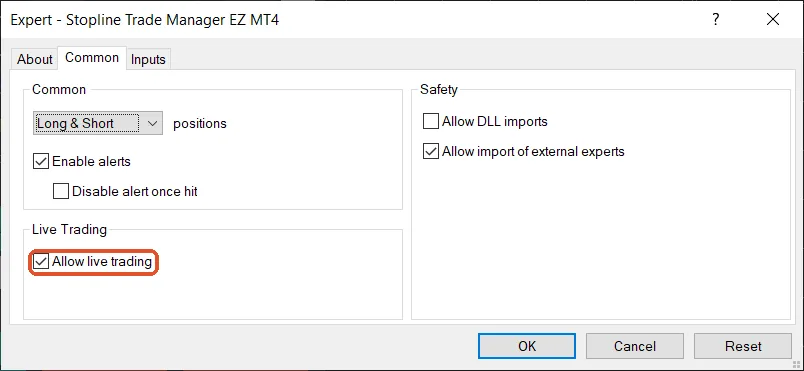Switch to the About tab
Image resolution: width=804 pixels, height=371 pixels.
35,59
